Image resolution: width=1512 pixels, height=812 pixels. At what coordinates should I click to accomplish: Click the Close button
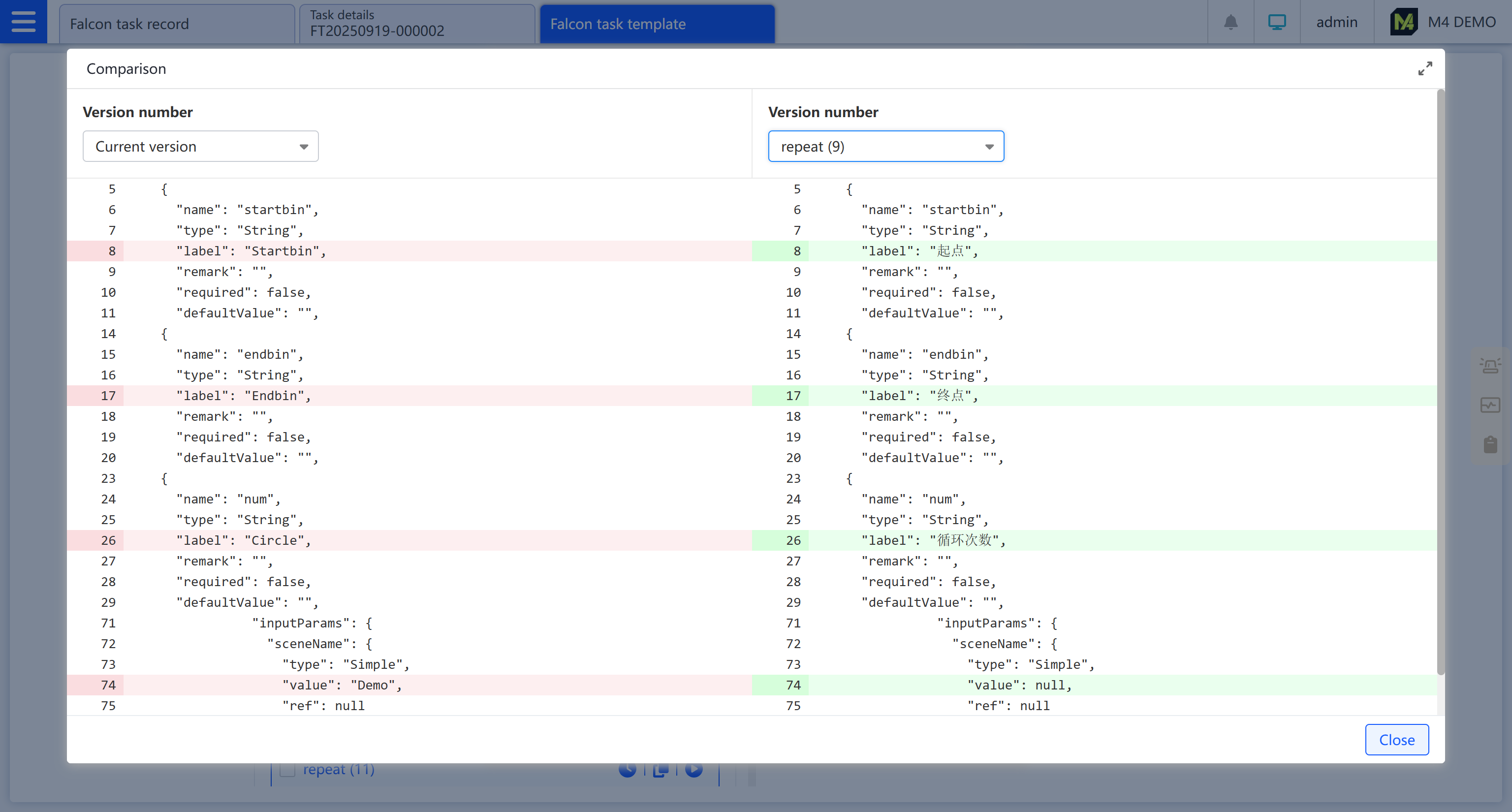[x=1396, y=740]
